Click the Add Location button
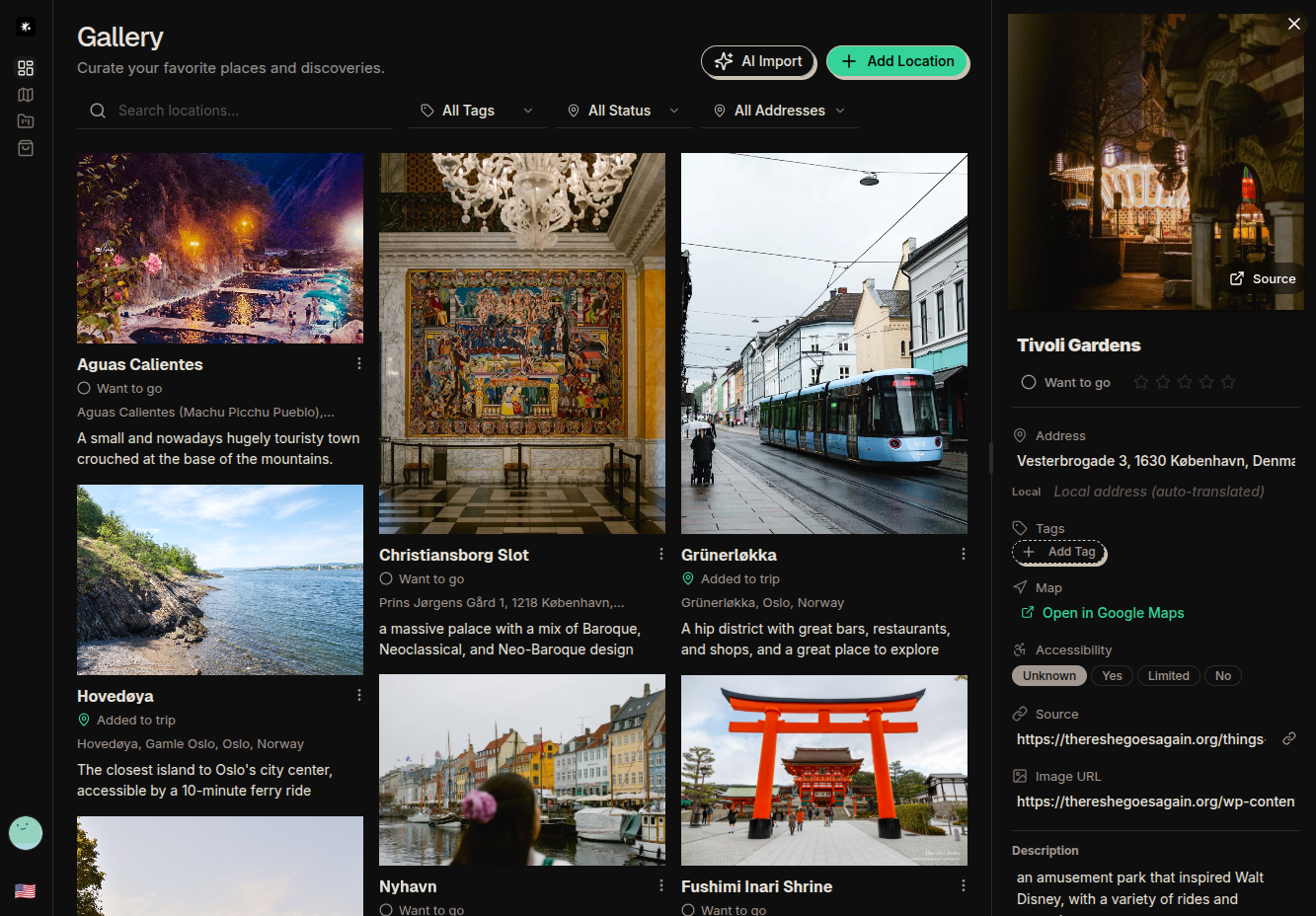The image size is (1316, 916). pos(897,61)
